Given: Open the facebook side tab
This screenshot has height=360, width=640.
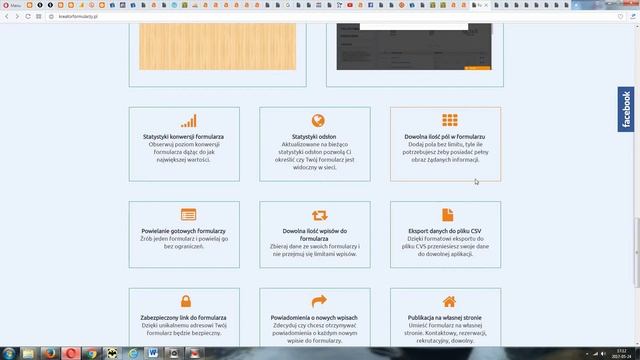Looking at the screenshot, I should [x=626, y=109].
